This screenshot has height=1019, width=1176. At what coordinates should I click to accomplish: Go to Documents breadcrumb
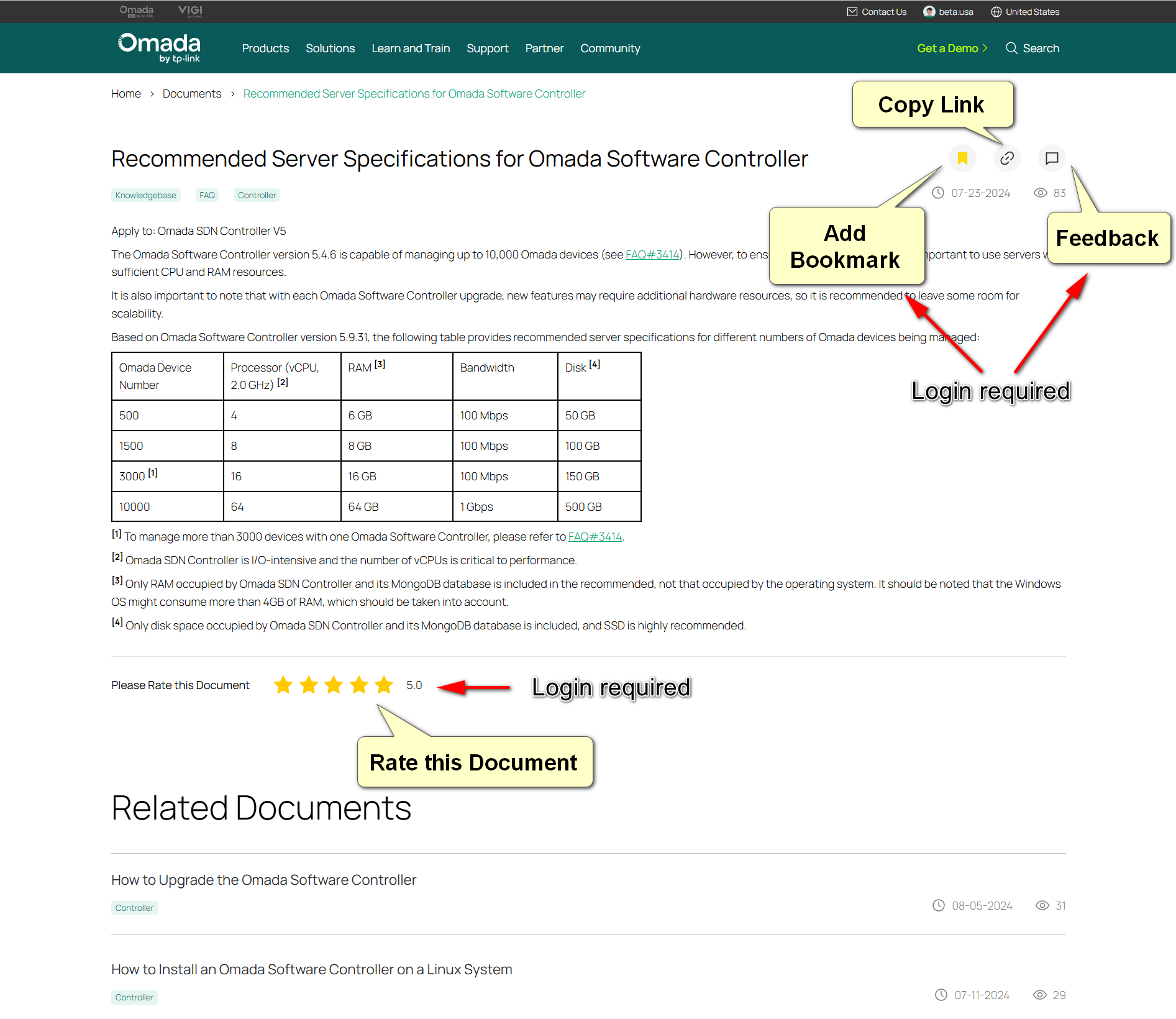pos(192,94)
